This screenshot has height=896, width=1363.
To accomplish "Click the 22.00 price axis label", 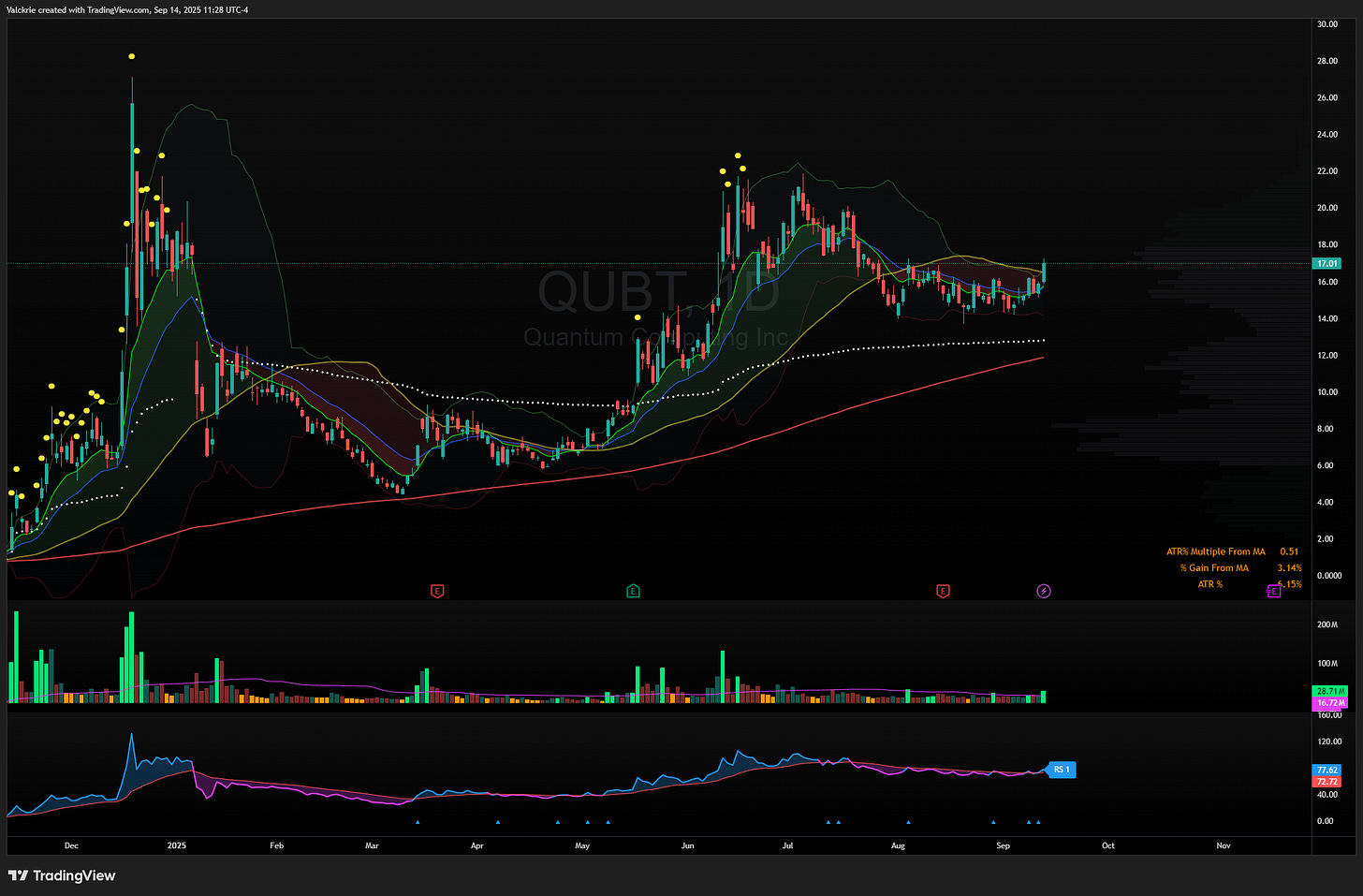I will (x=1327, y=171).
